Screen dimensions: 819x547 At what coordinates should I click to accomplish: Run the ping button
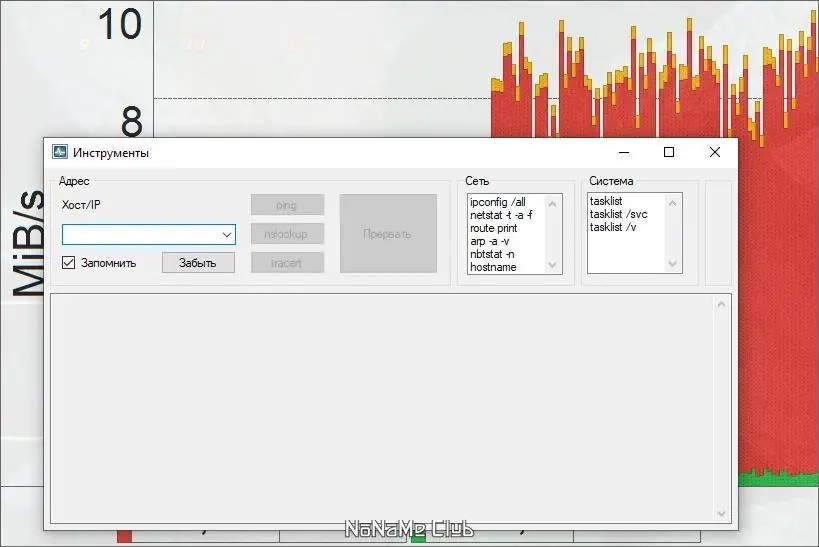[x=287, y=205]
